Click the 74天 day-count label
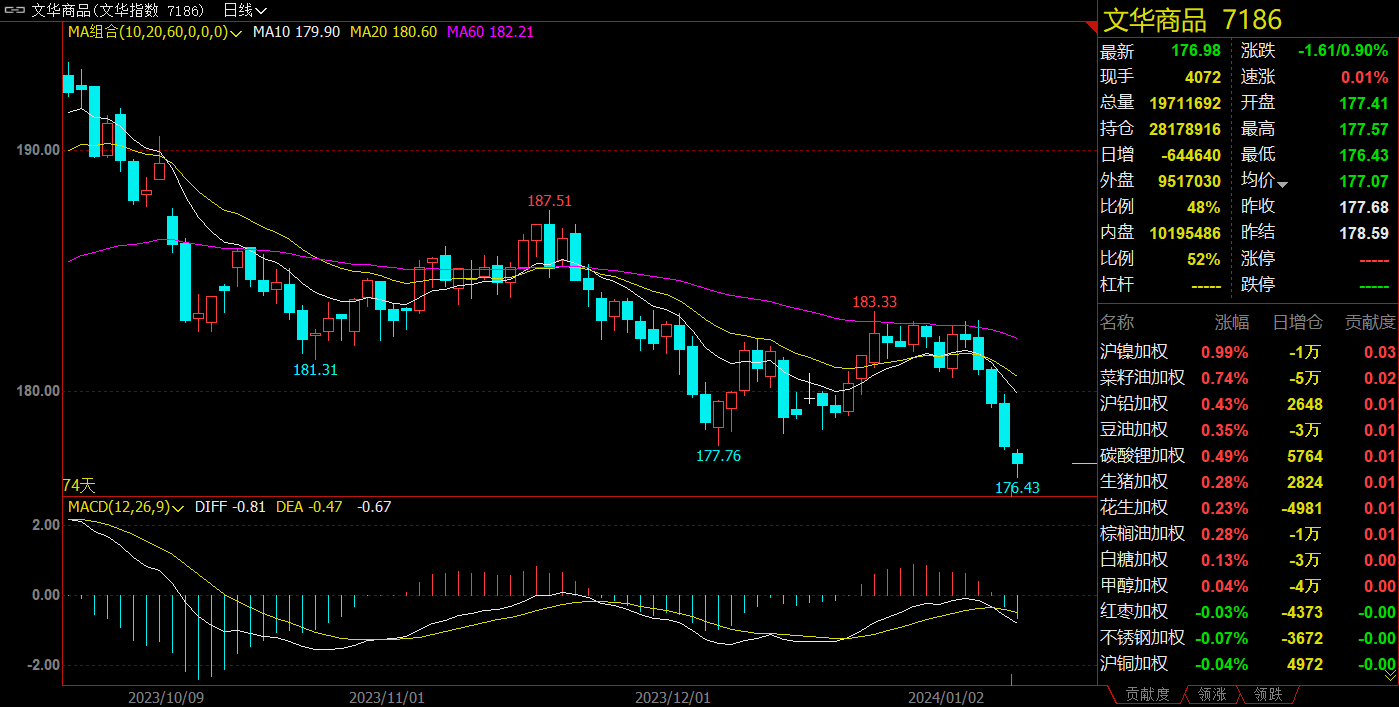 coord(79,485)
